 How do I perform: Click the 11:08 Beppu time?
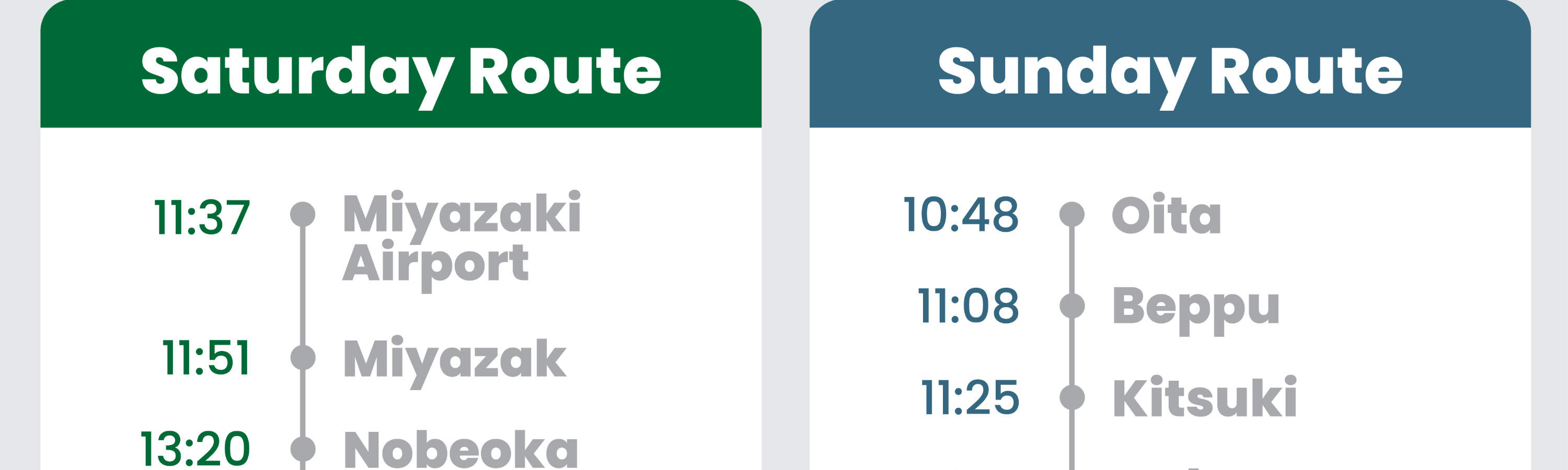coord(968,306)
